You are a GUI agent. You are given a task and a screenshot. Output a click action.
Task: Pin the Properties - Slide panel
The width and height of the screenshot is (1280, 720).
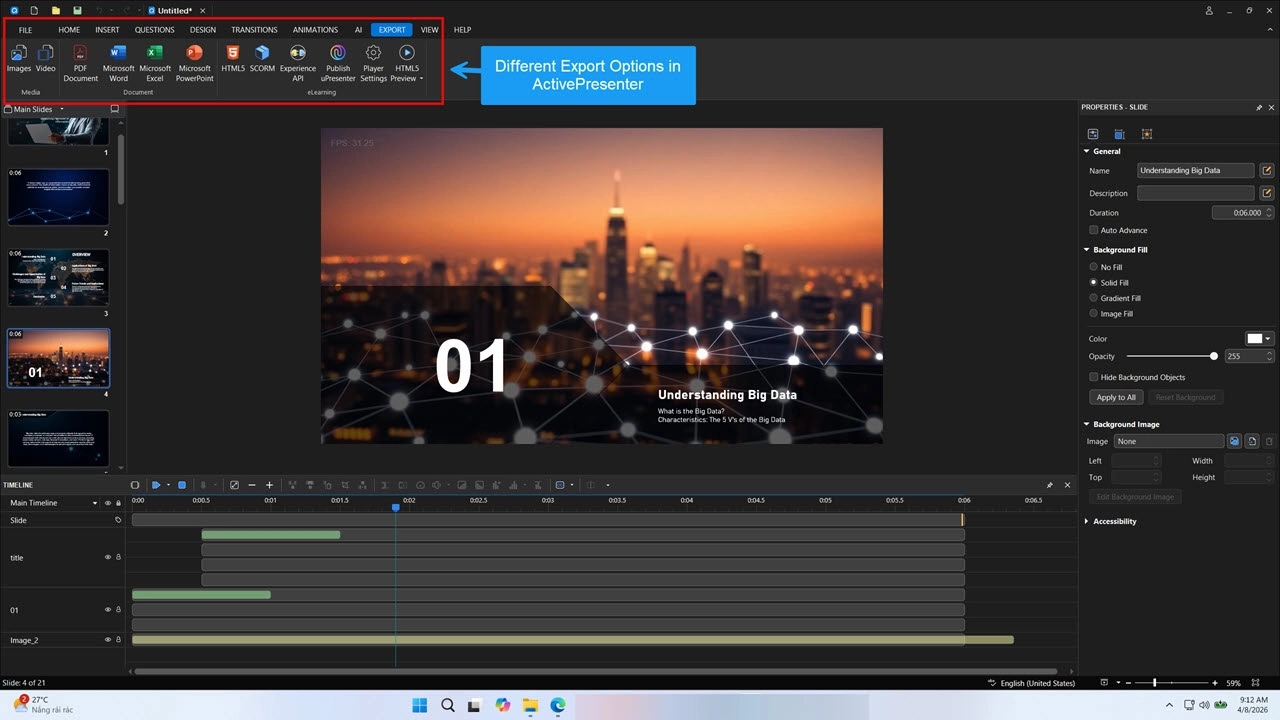[x=1258, y=107]
